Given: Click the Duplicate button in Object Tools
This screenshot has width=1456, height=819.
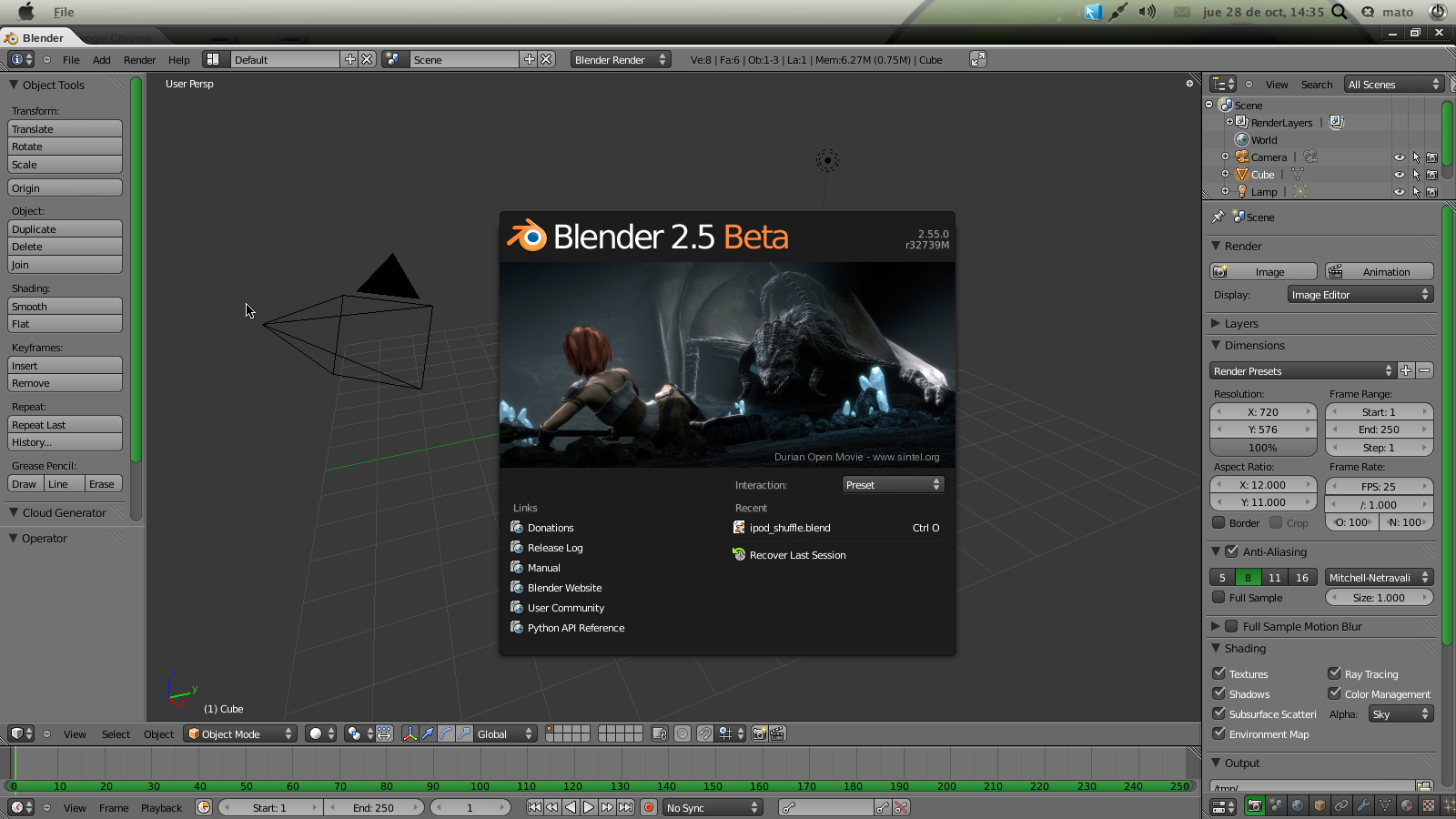Looking at the screenshot, I should pos(65,229).
